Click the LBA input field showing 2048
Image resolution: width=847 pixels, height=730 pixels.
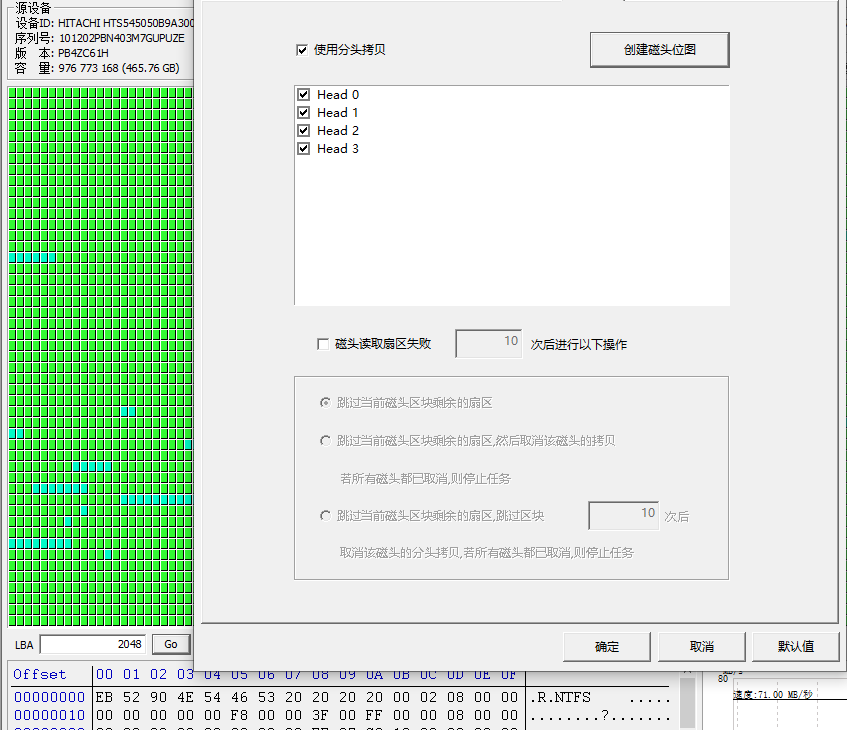(x=93, y=644)
